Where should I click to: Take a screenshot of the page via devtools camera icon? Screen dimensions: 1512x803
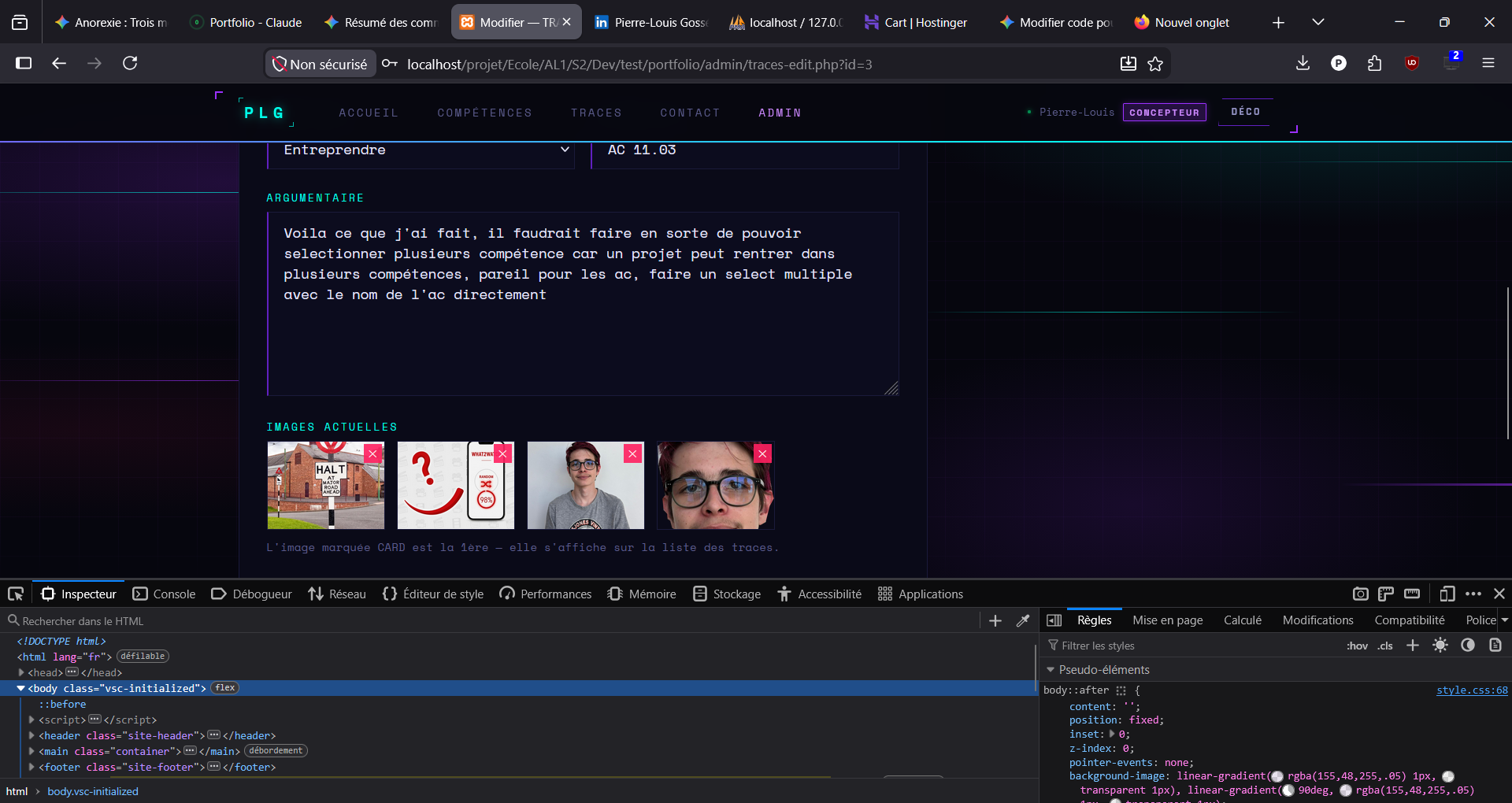click(x=1360, y=594)
